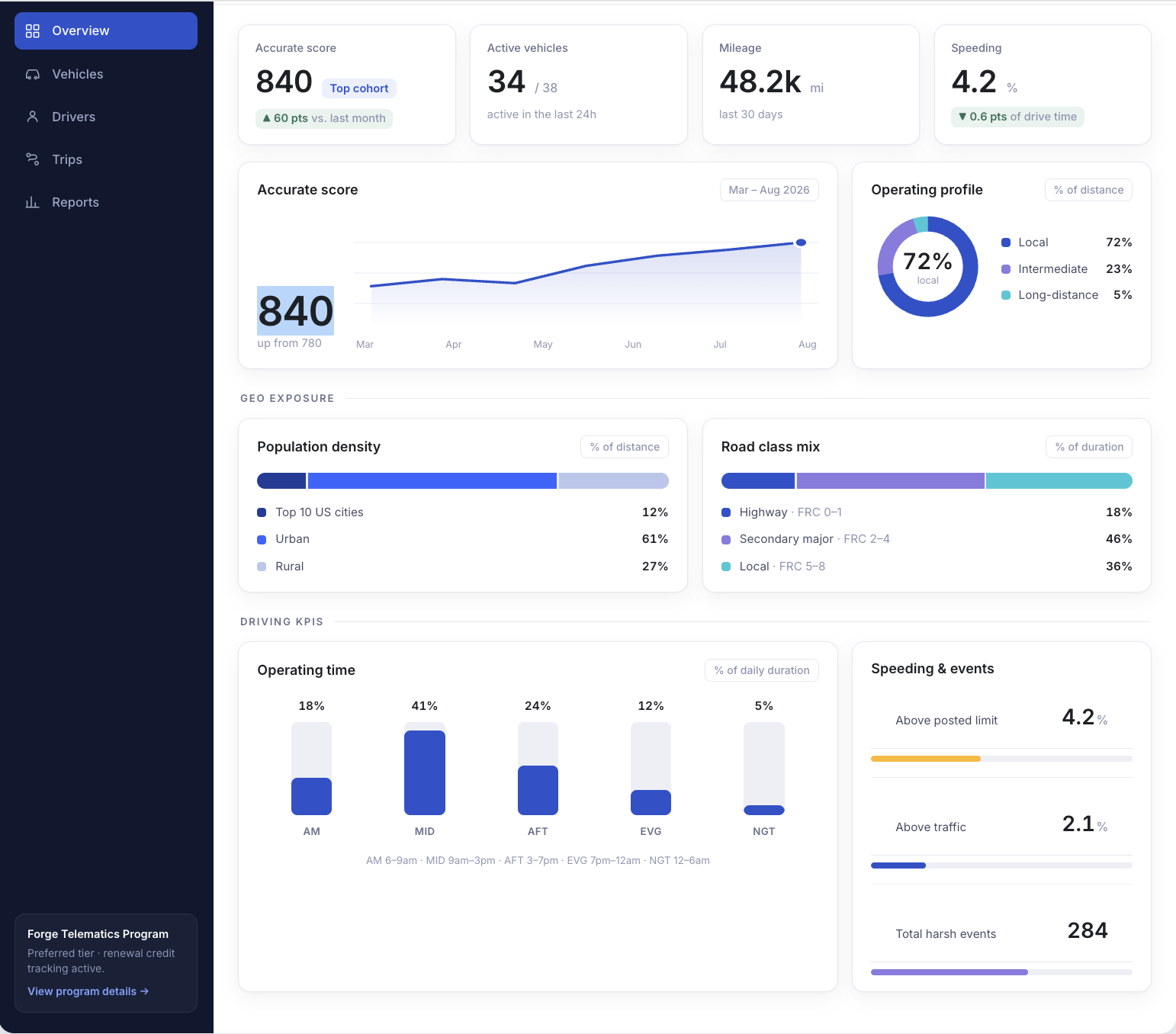The image size is (1176, 1034).
Task: Click the EVG bar in Operating time
Action: [651, 802]
